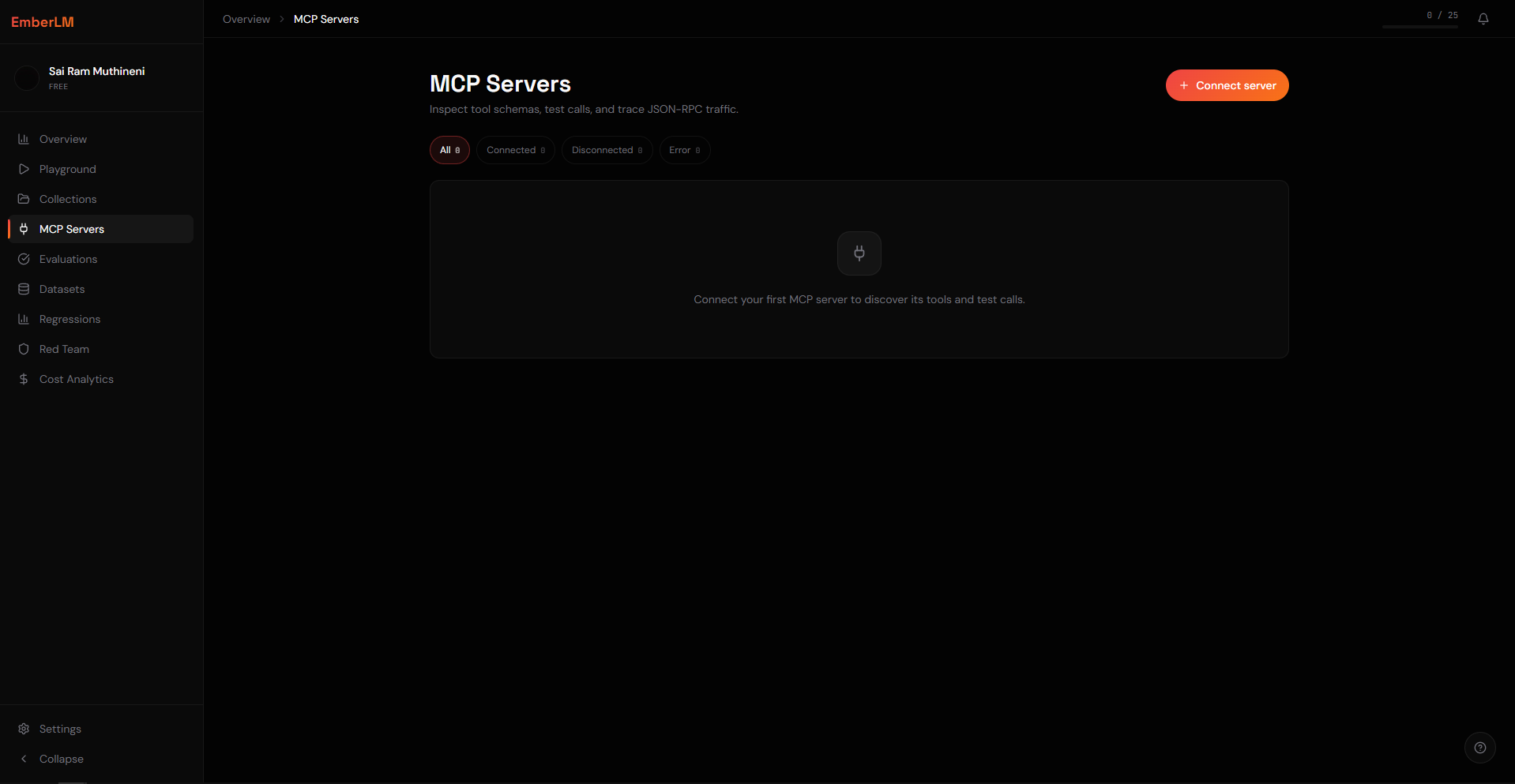
Task: Go to Playground in sidebar
Action: click(x=101, y=169)
